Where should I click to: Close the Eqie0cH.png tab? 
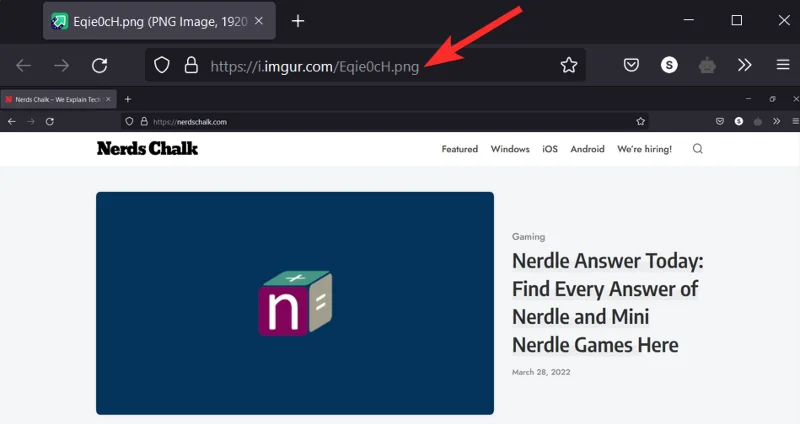click(x=259, y=21)
